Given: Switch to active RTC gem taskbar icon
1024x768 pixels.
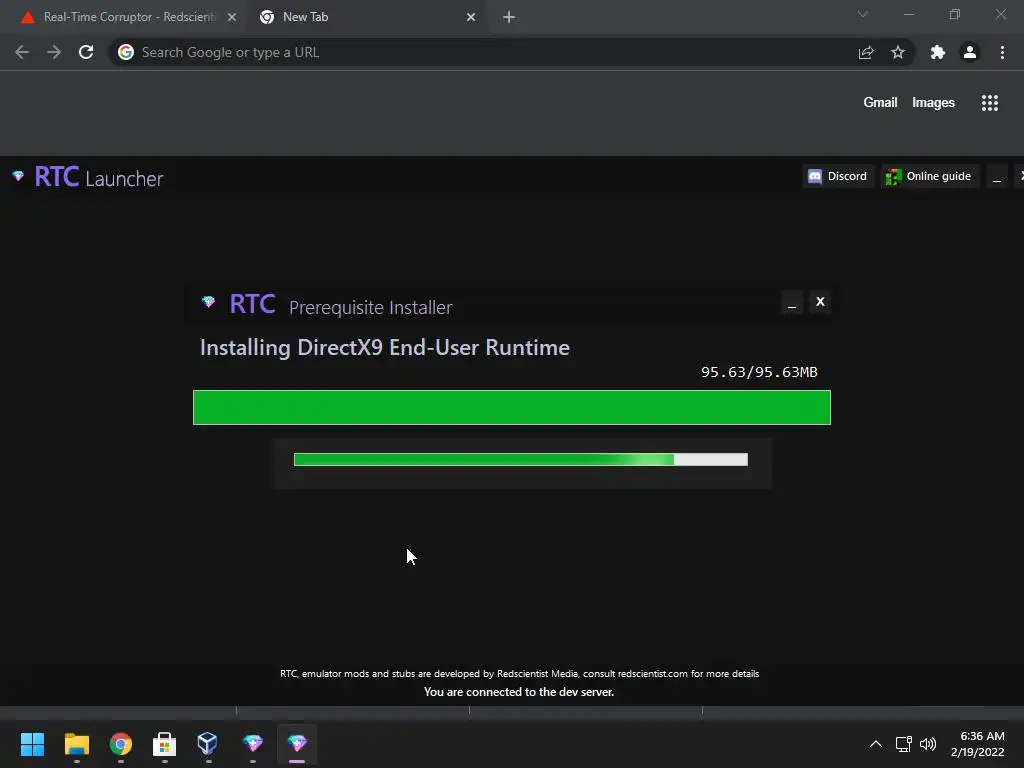Looking at the screenshot, I should tap(297, 744).
